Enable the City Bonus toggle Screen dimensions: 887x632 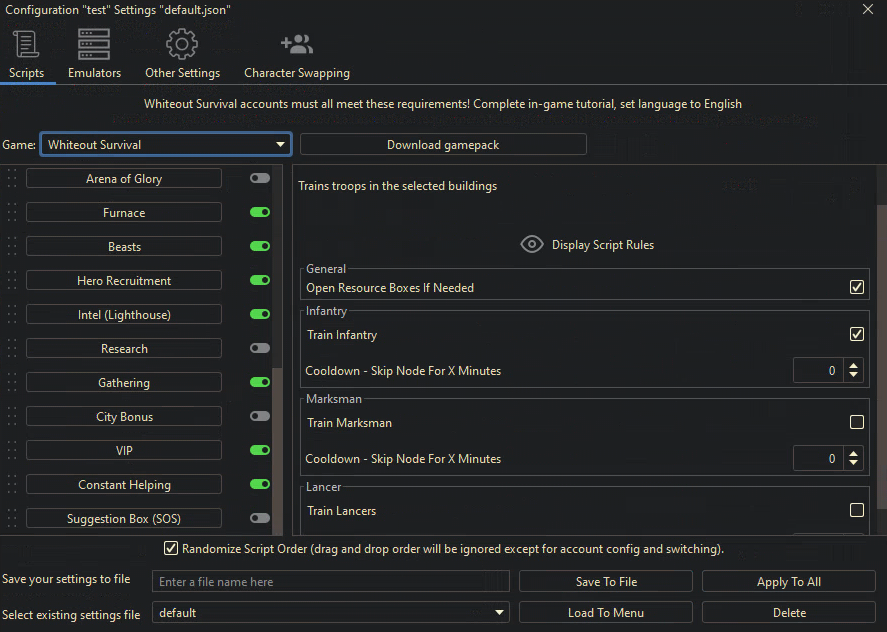coord(260,416)
